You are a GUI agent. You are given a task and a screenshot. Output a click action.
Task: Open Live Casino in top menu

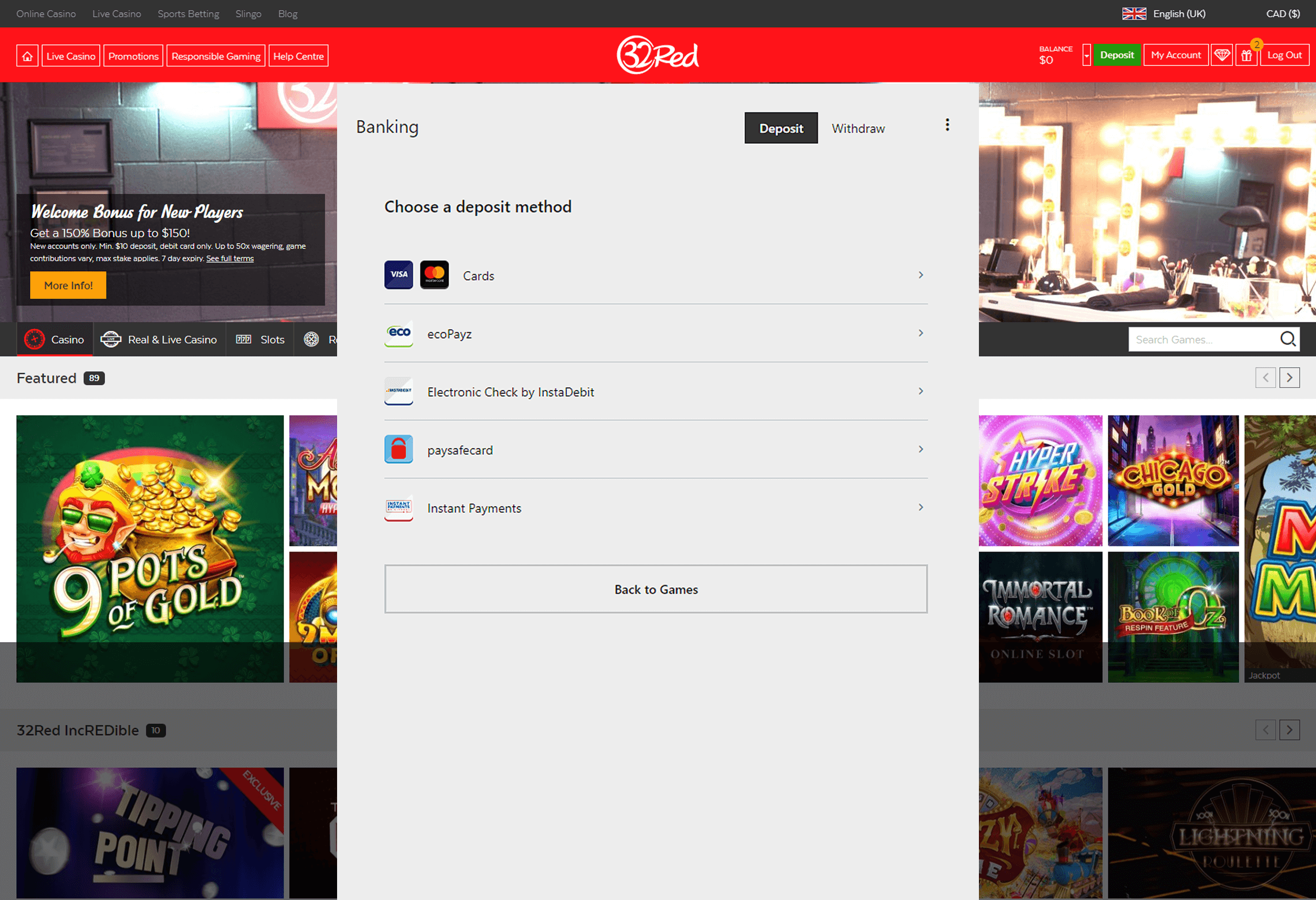tap(117, 14)
